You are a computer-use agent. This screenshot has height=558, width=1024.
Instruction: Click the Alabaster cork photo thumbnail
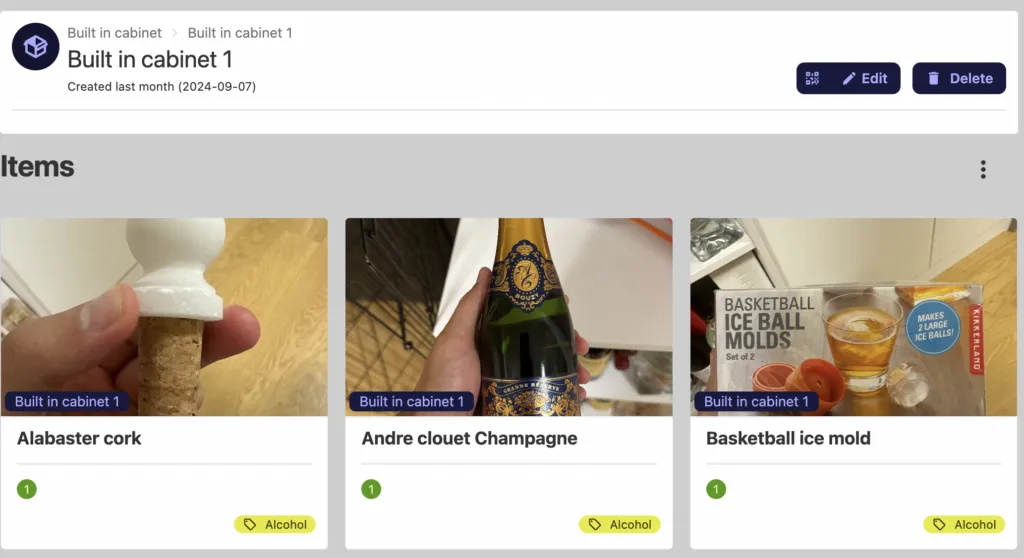pos(164,300)
